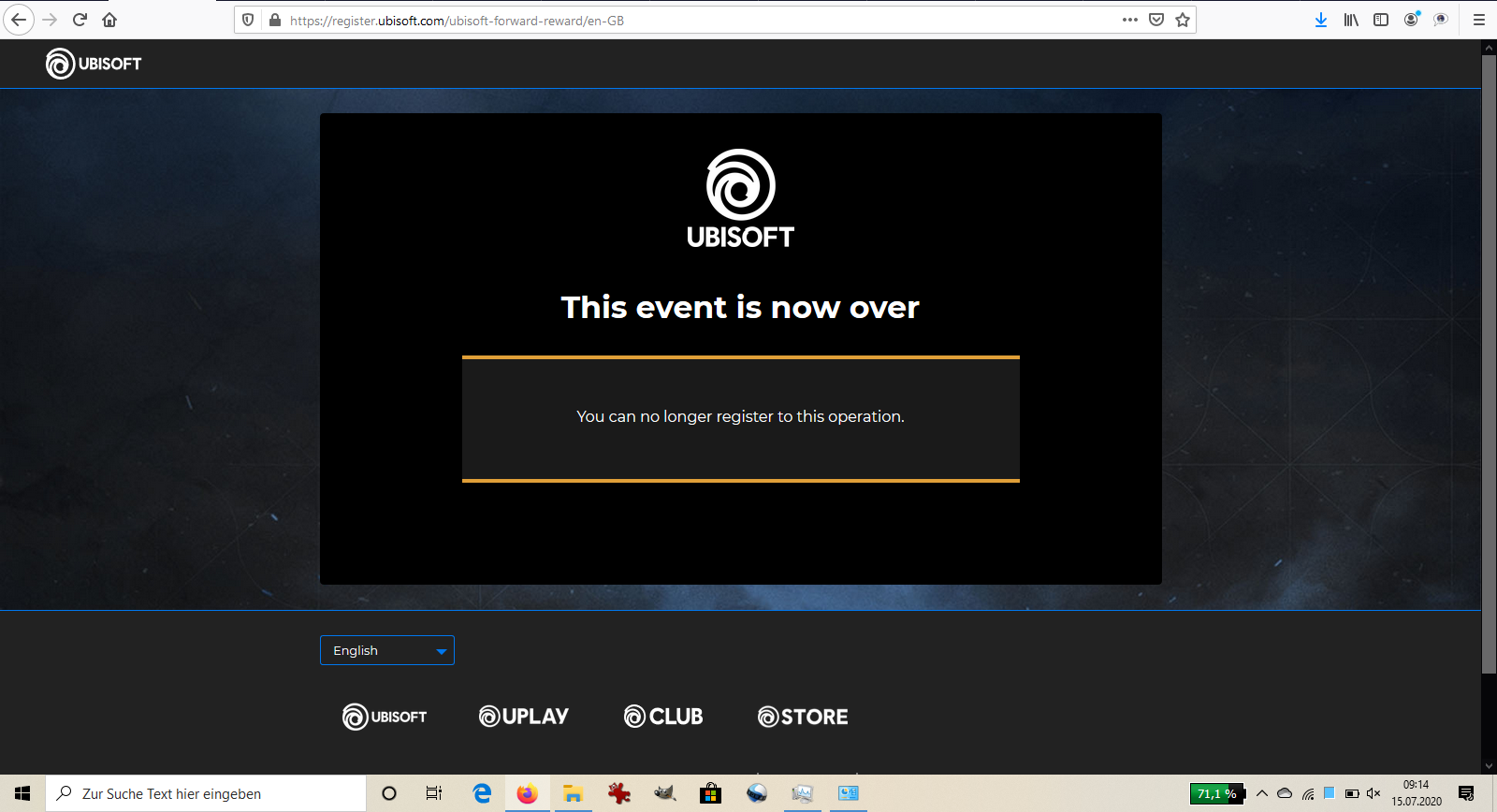Switch to Firefox in the taskbar
The width and height of the screenshot is (1497, 812).
528,793
